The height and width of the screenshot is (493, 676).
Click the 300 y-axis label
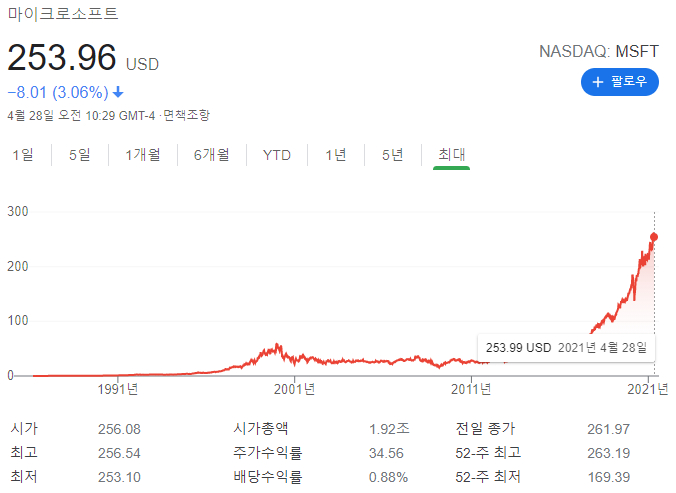[x=18, y=212]
